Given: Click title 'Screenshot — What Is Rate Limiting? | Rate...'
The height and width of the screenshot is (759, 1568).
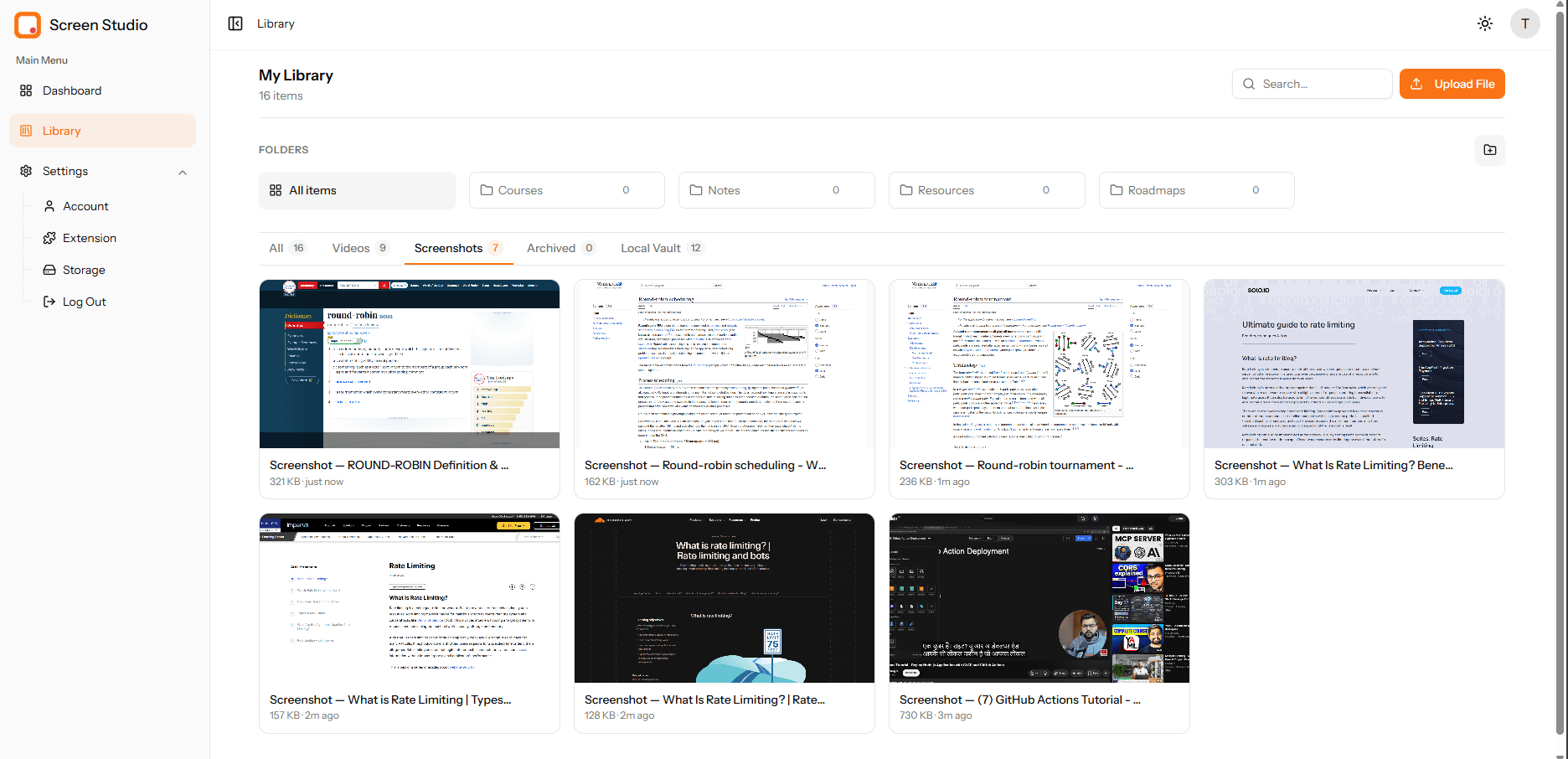Looking at the screenshot, I should tap(704, 700).
